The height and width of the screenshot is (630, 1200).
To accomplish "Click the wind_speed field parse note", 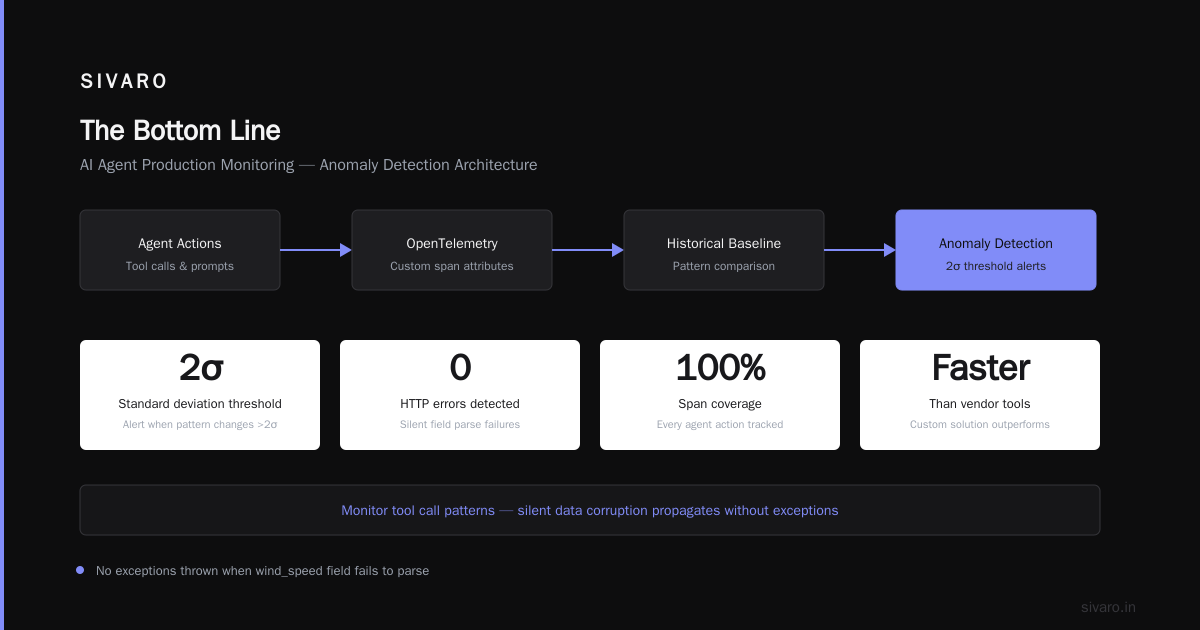I will (262, 571).
